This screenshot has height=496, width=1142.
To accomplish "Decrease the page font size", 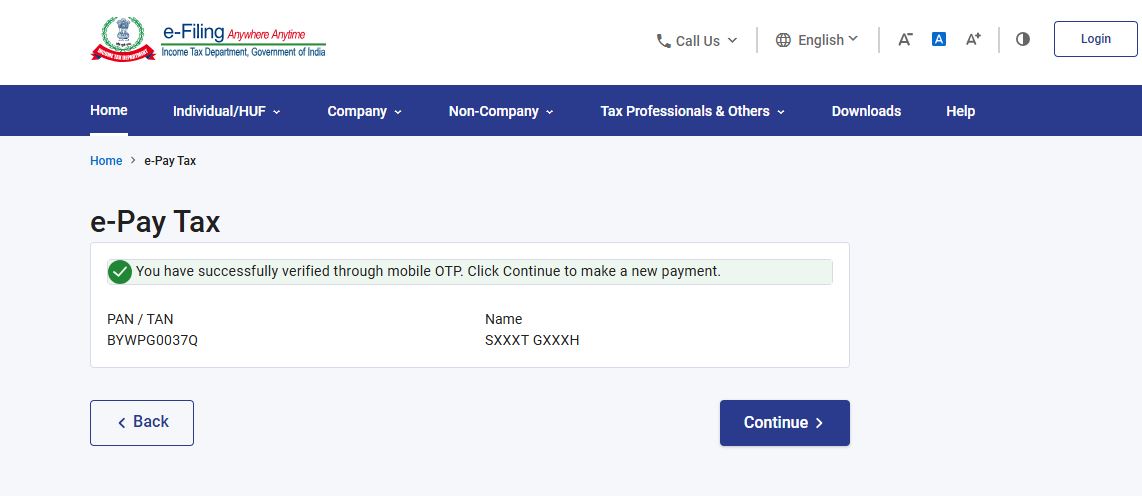I will [905, 40].
